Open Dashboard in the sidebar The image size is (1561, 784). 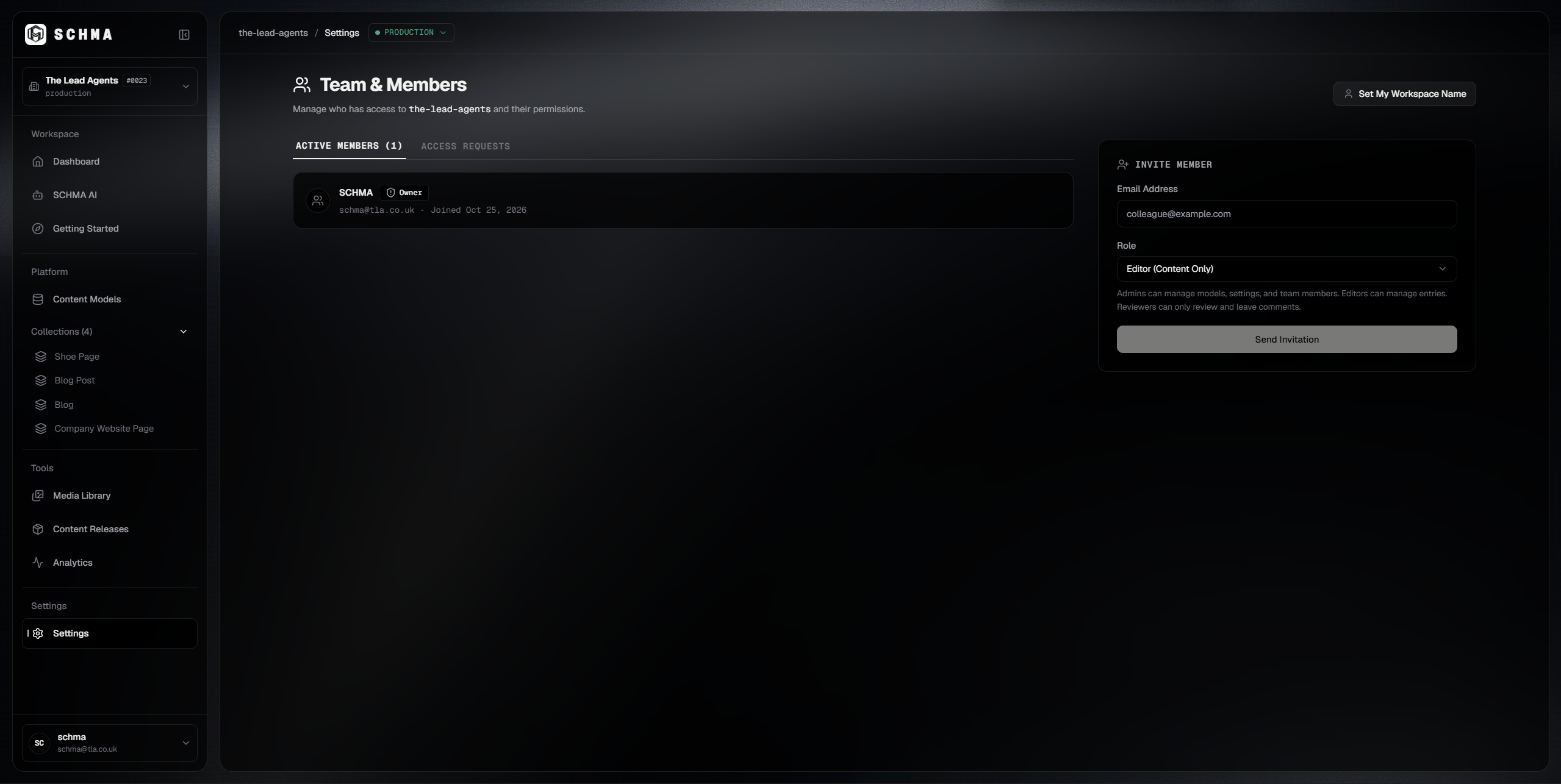point(110,162)
